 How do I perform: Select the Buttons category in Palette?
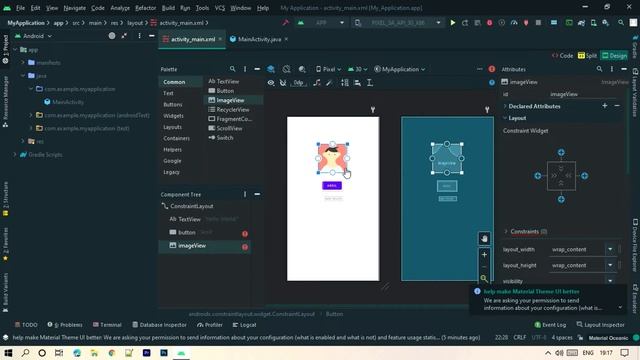click(x=173, y=104)
